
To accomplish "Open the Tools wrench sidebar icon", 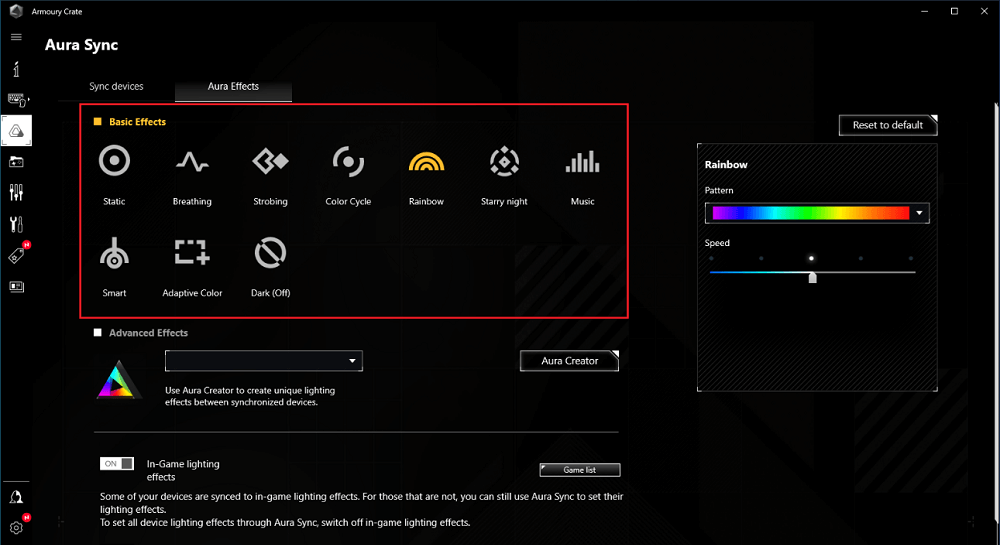I will point(17,224).
